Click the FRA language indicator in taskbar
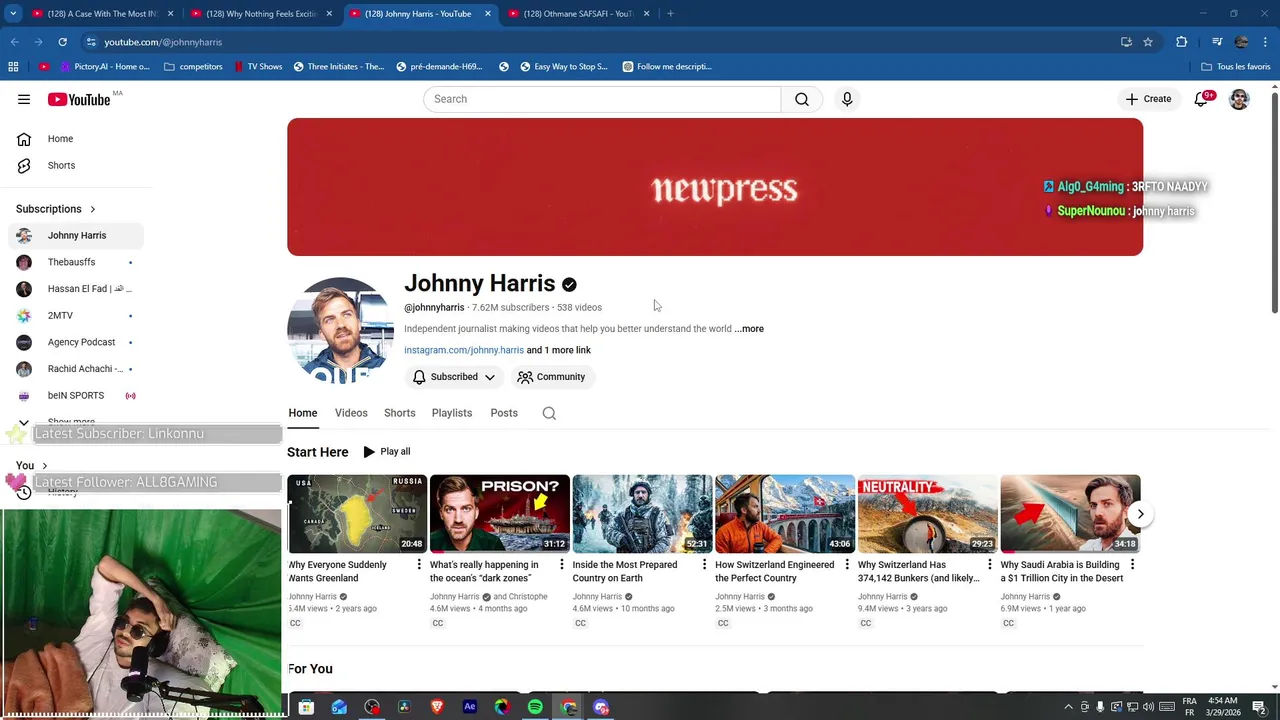Image resolution: width=1280 pixels, height=720 pixels. [1190, 706]
